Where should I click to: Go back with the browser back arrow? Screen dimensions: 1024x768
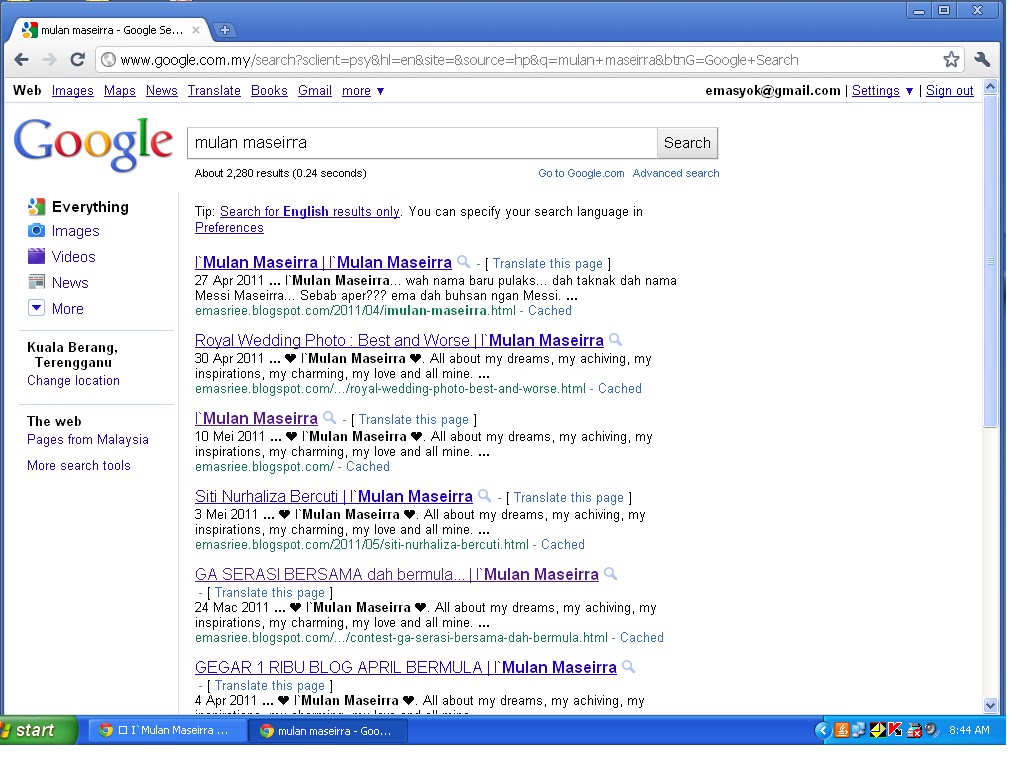click(21, 60)
